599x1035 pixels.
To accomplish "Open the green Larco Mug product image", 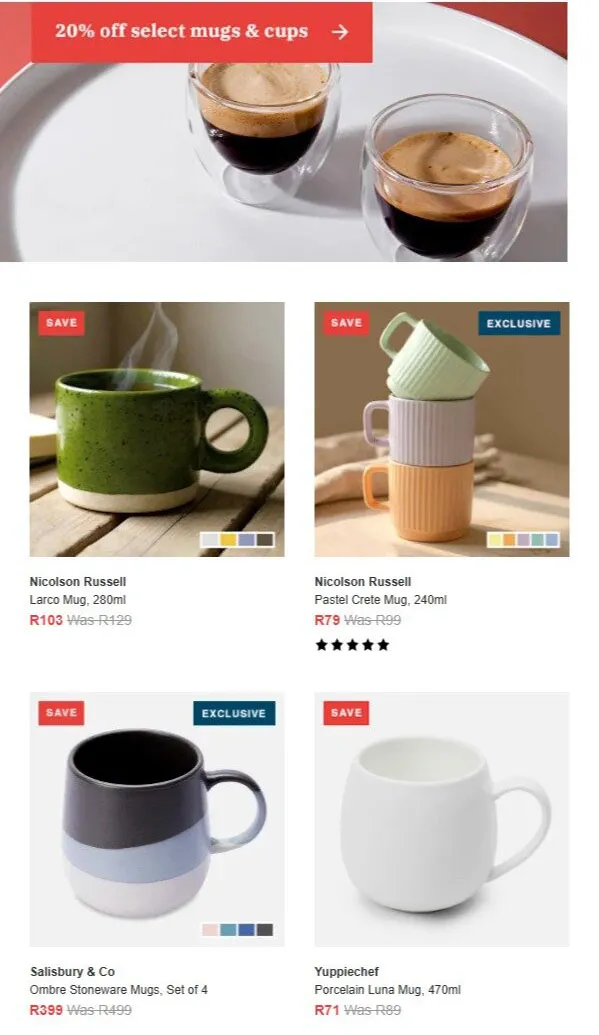I will tap(157, 430).
